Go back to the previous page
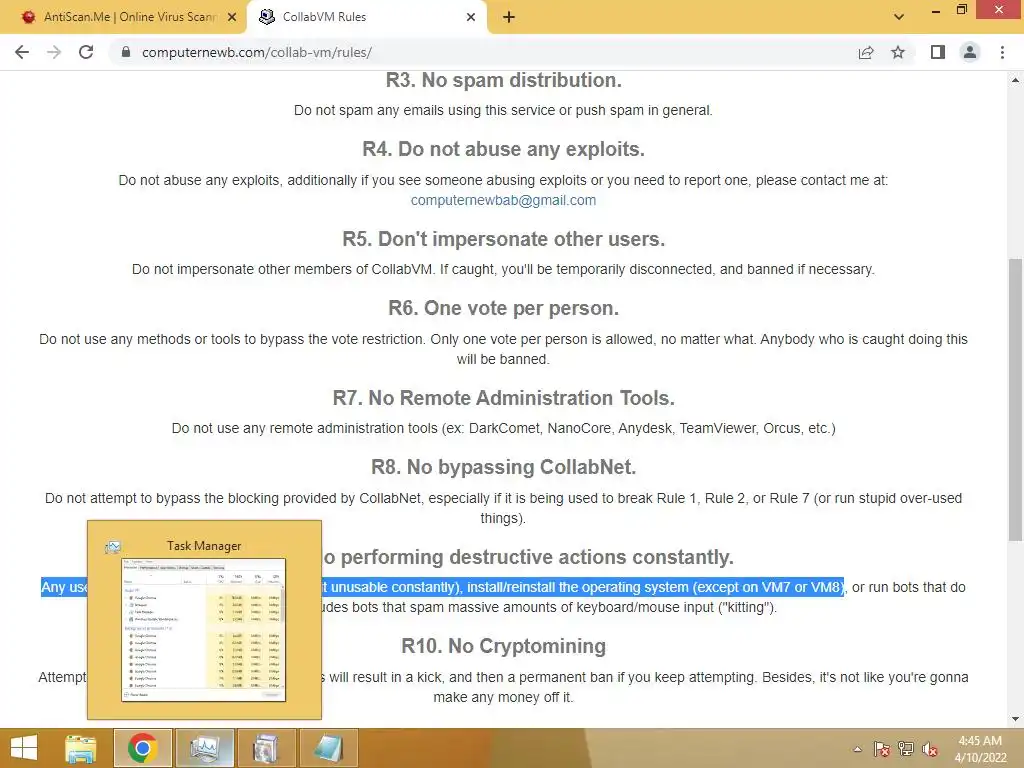 pyautogui.click(x=22, y=52)
